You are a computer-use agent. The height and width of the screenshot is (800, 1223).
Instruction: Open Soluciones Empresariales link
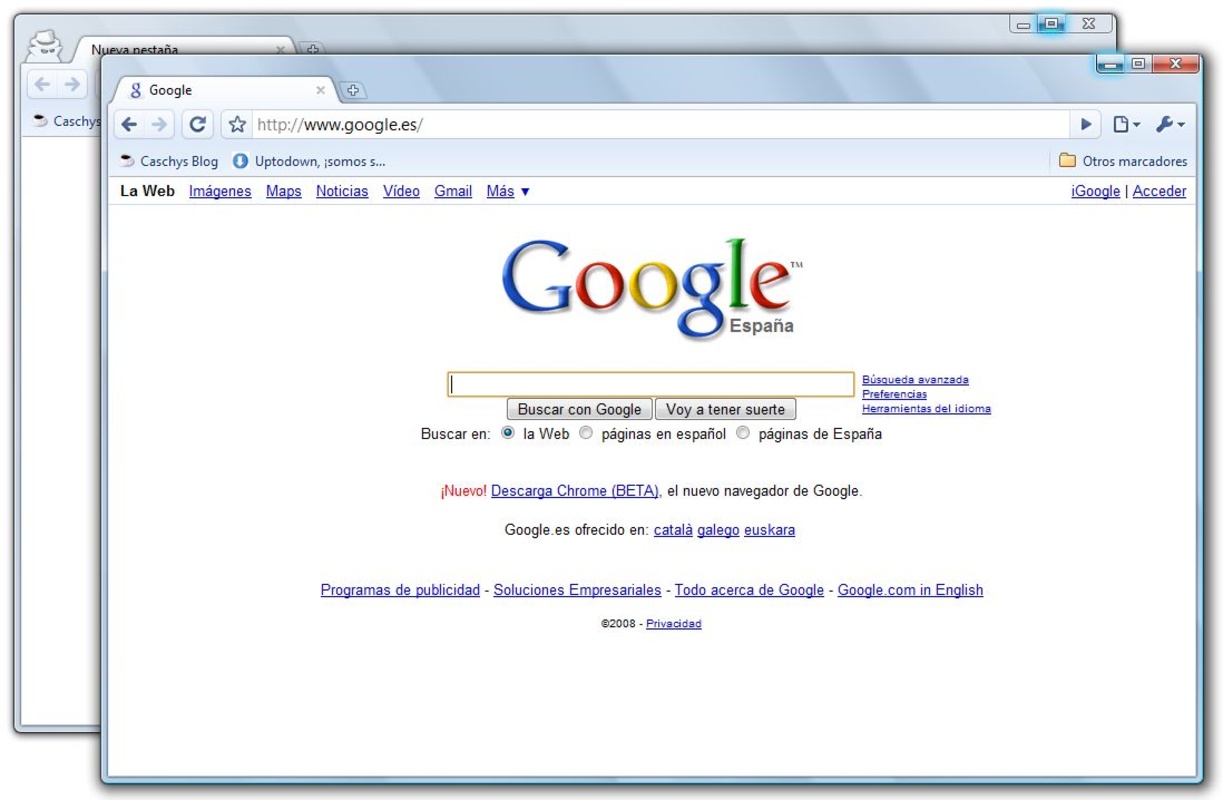click(x=577, y=590)
